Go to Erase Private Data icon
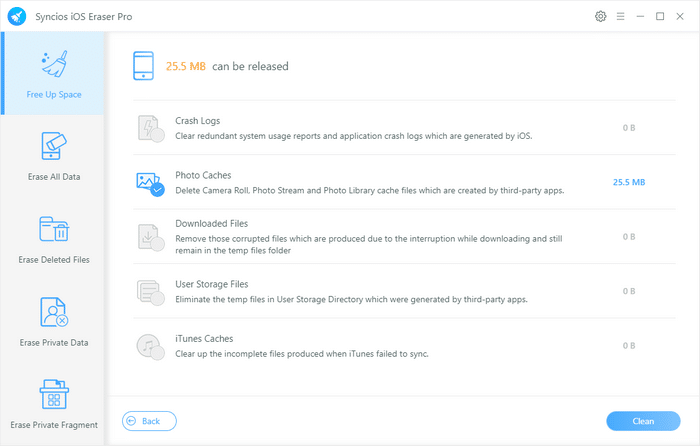Image resolution: width=700 pixels, height=446 pixels. pyautogui.click(x=54, y=311)
